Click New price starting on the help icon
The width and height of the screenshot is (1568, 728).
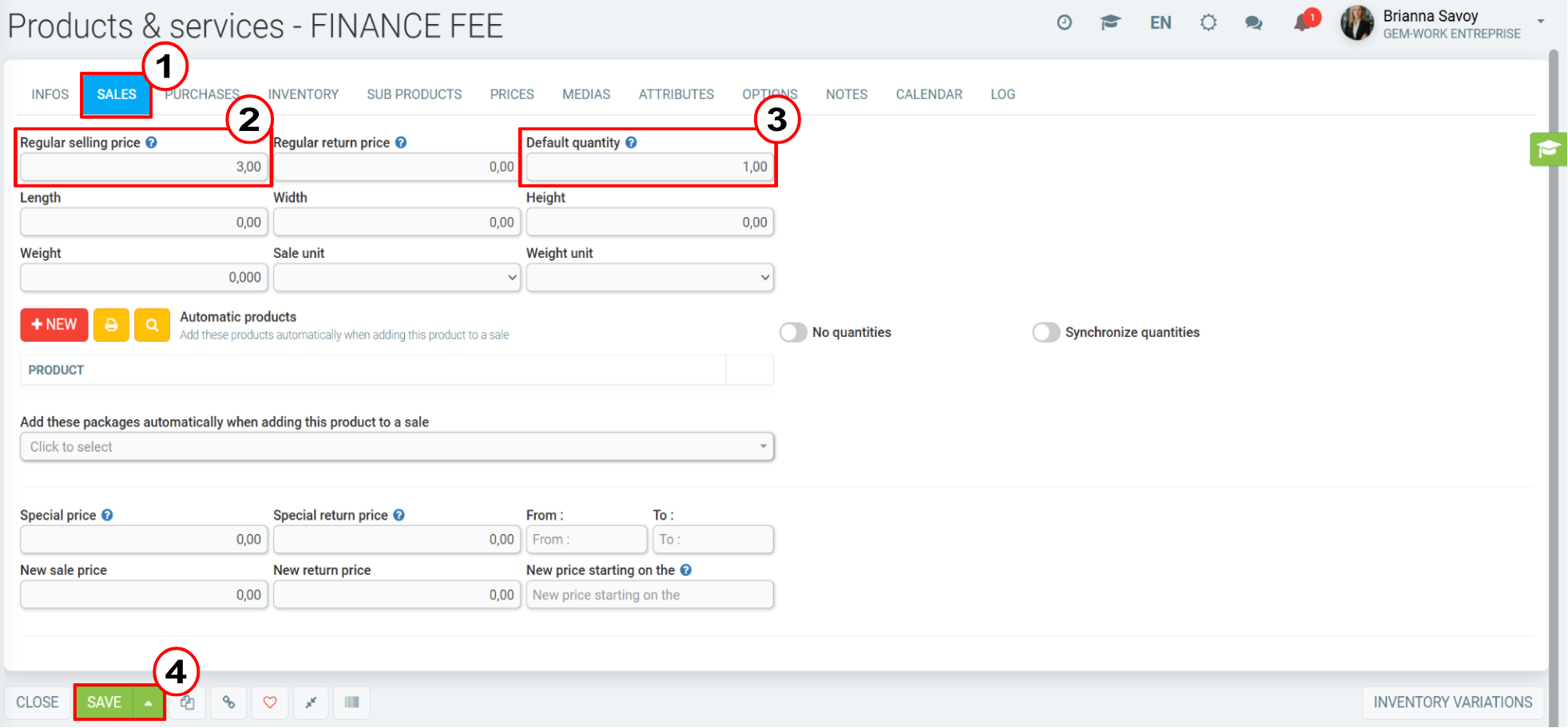click(x=686, y=570)
